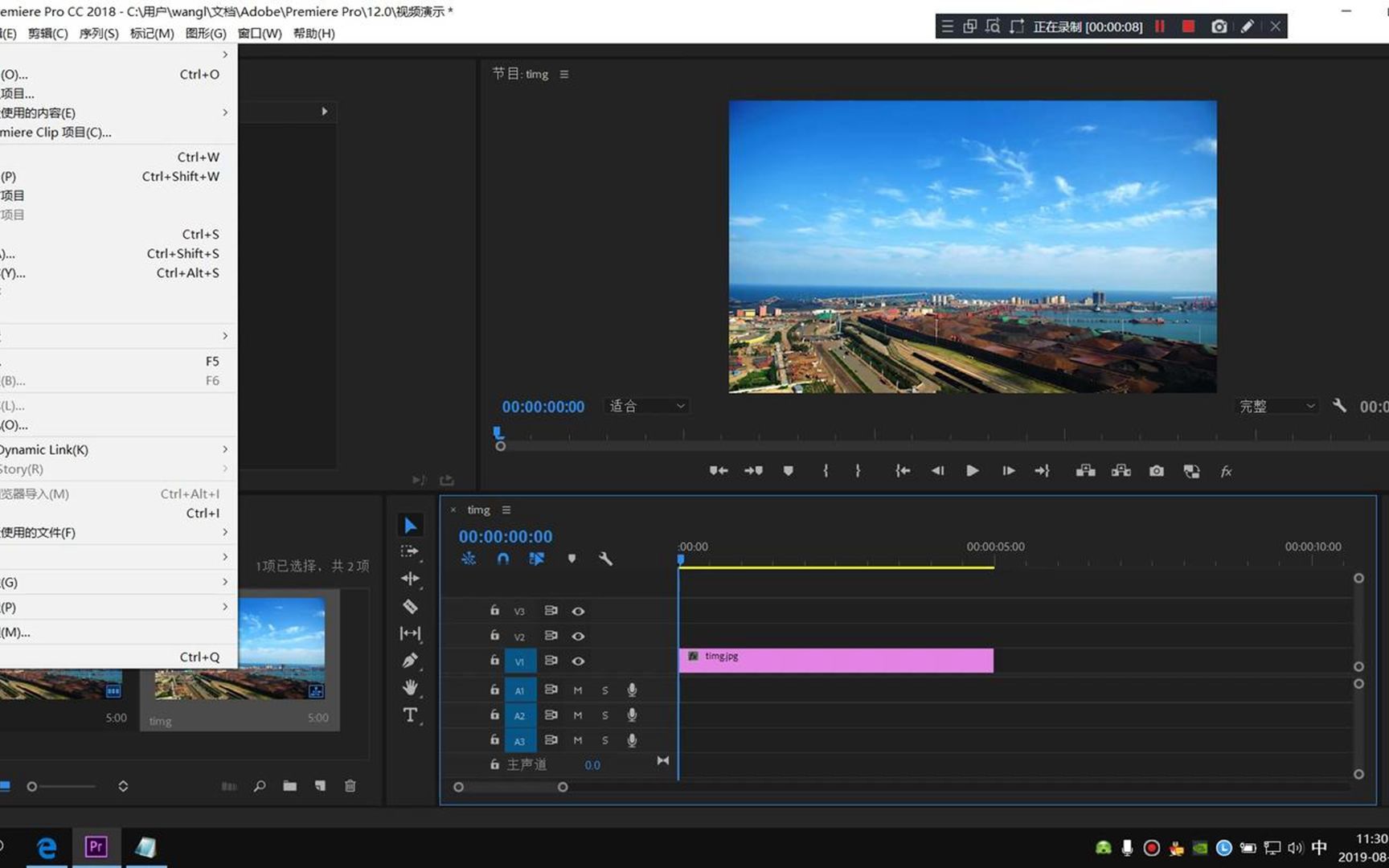This screenshot has width=1389, height=868.
Task: Open the 窗口(W) menu
Action: point(260,33)
